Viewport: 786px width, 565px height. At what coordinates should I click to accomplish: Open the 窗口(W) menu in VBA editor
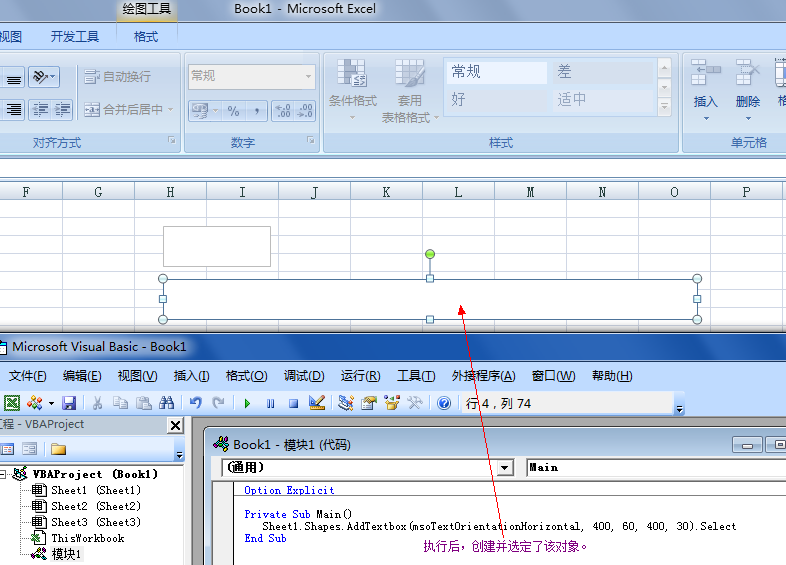tap(553, 376)
